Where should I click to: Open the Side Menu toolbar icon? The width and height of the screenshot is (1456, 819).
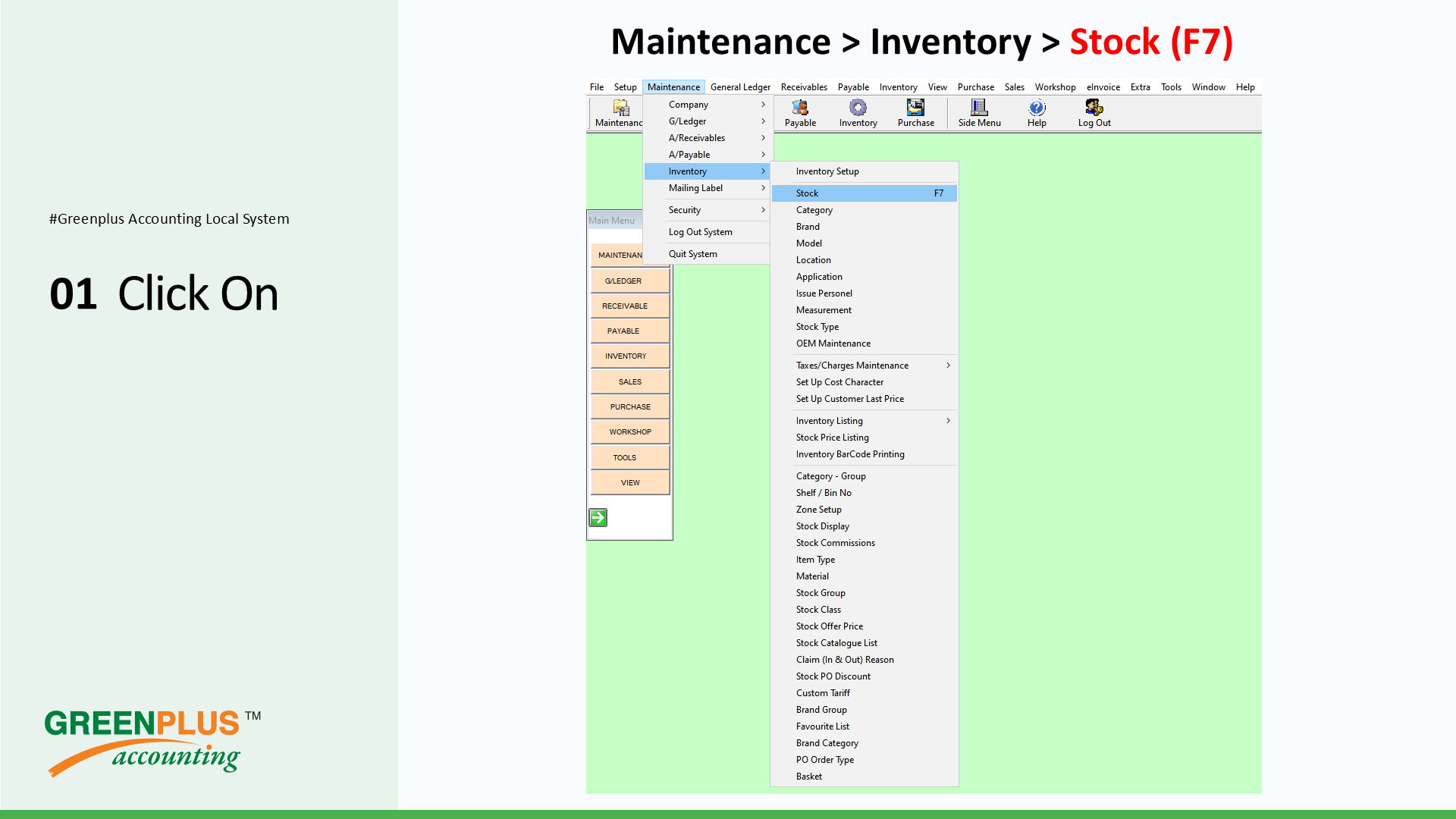(x=979, y=114)
